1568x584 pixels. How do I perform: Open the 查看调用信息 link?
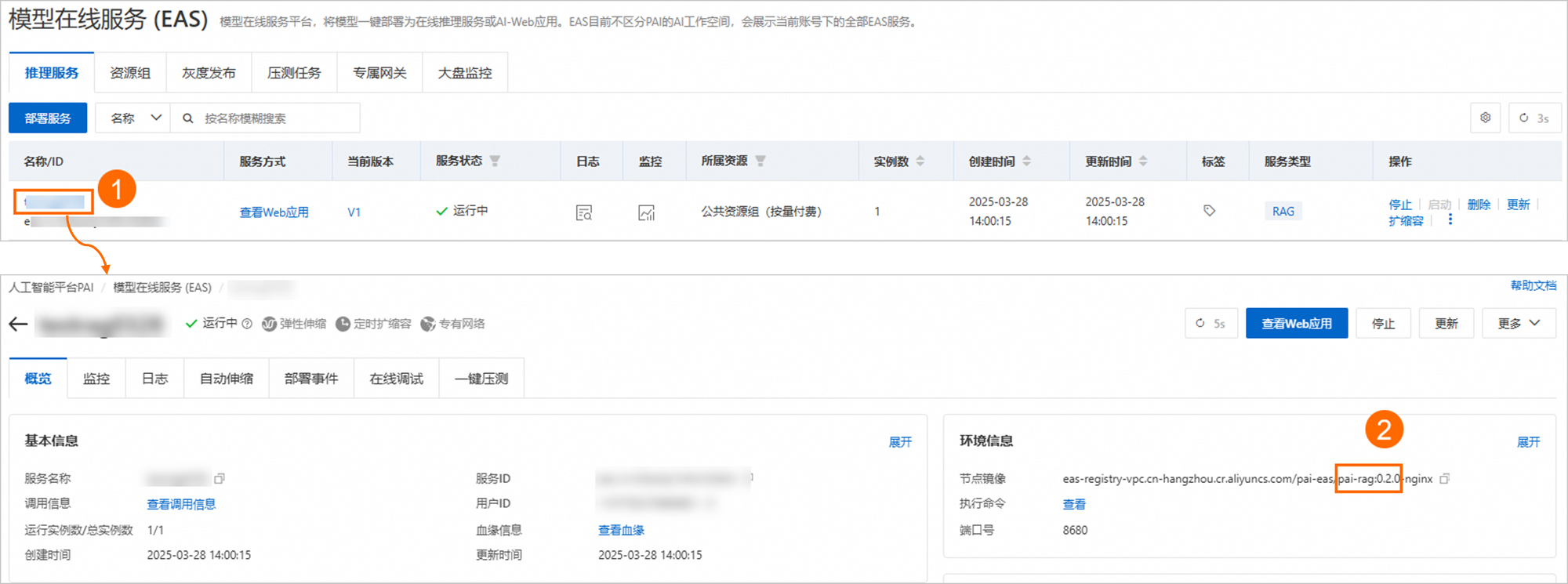[181, 504]
